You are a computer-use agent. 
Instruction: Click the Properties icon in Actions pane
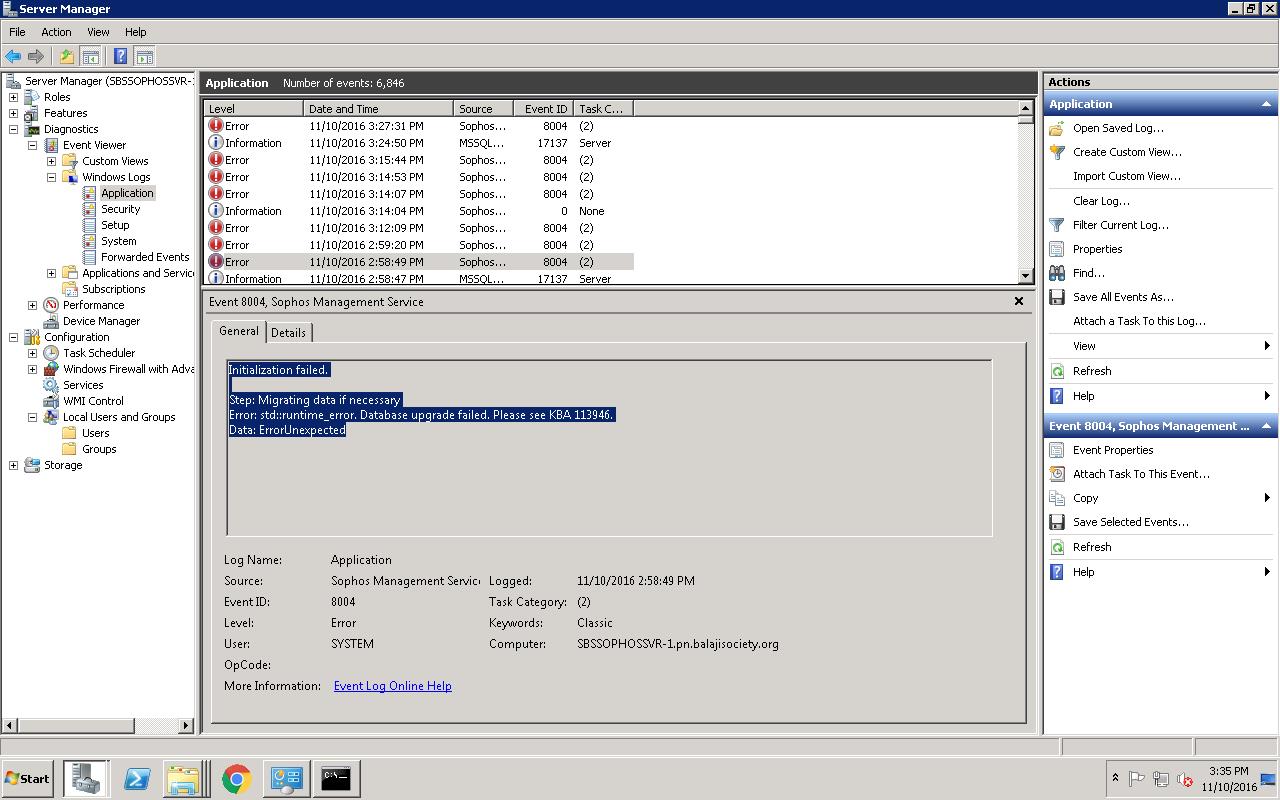1056,249
